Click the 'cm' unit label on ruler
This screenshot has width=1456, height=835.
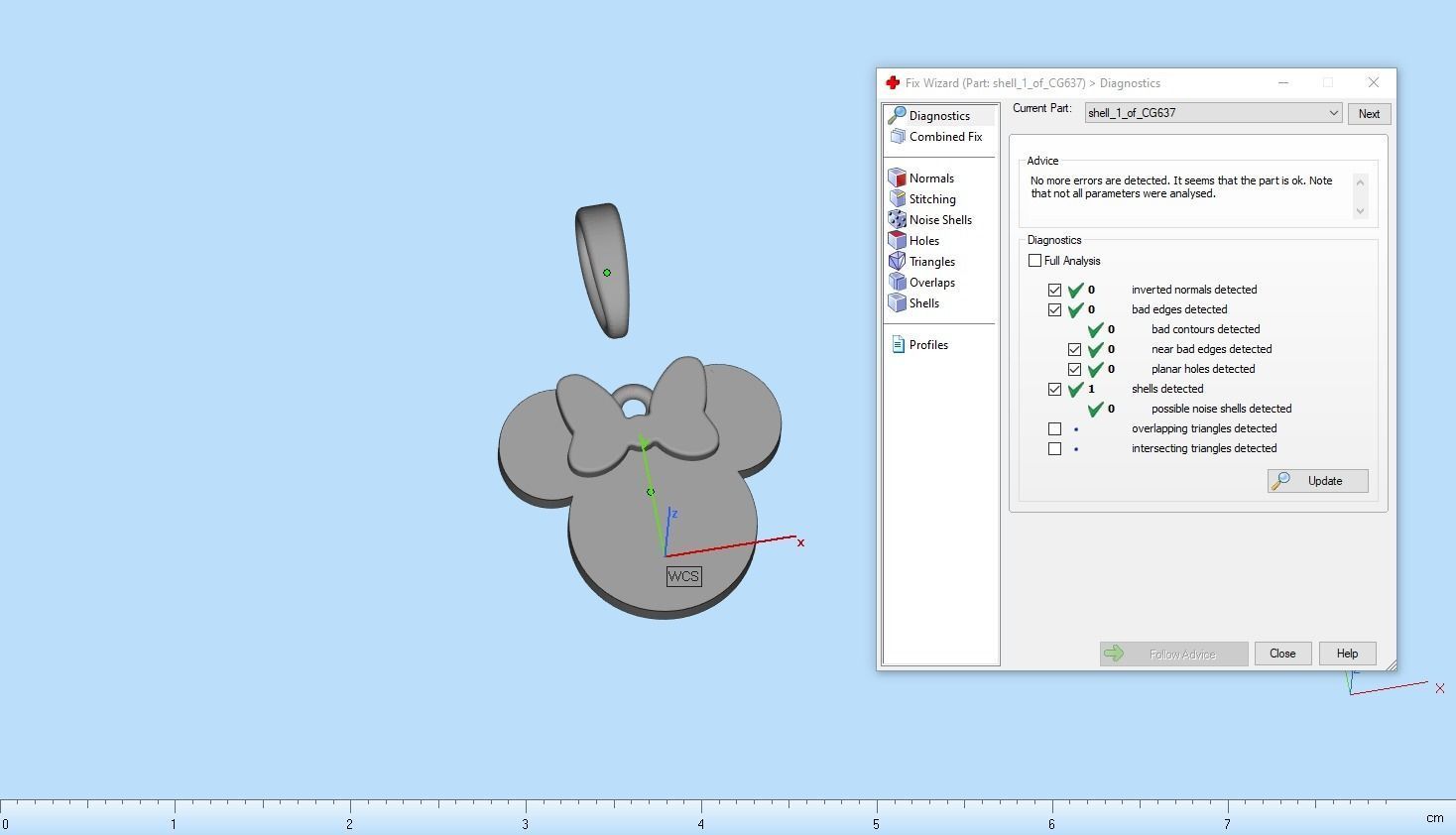pyautogui.click(x=1434, y=818)
